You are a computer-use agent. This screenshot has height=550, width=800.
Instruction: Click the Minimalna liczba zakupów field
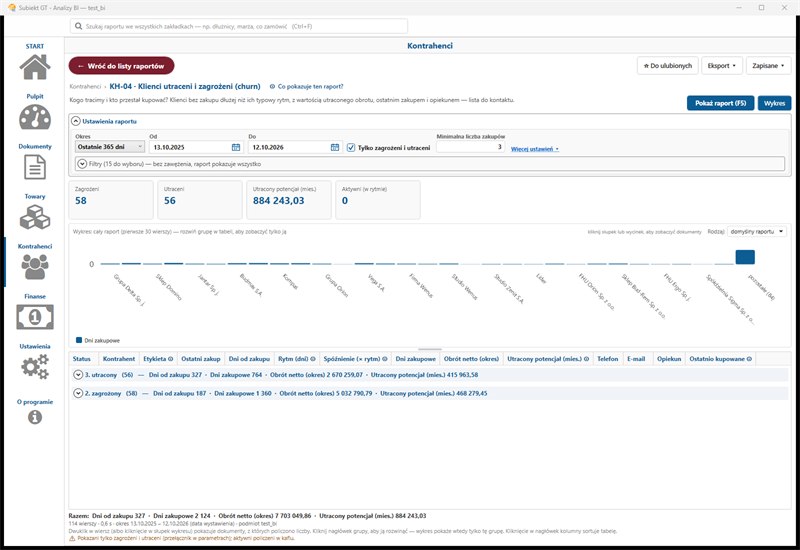(x=470, y=147)
